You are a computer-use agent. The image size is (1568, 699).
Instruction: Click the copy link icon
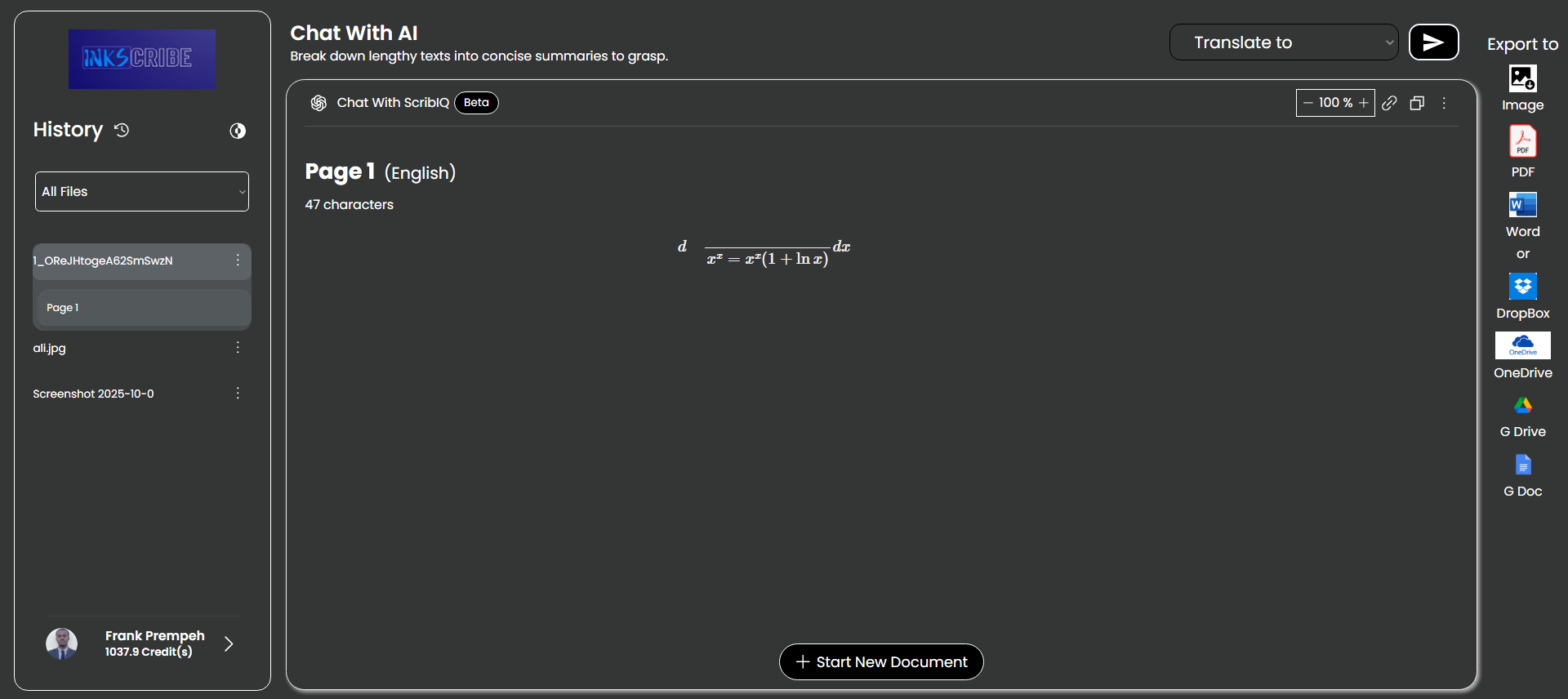pyautogui.click(x=1389, y=103)
